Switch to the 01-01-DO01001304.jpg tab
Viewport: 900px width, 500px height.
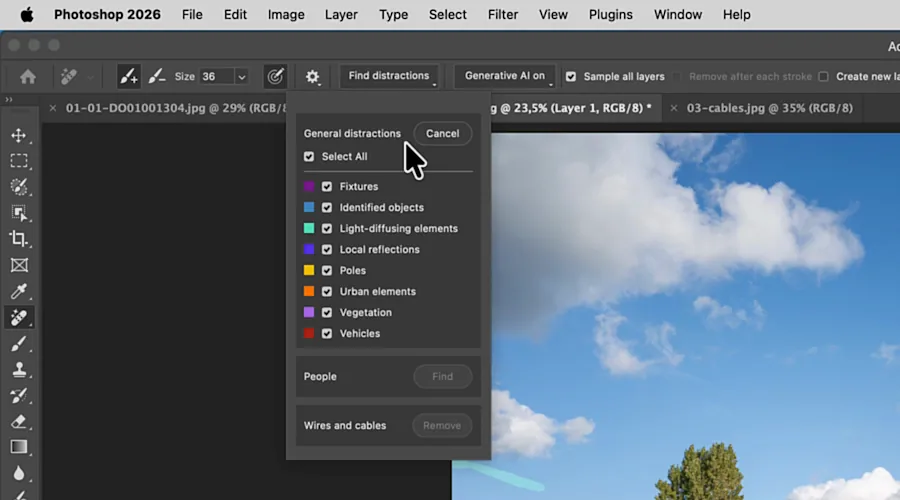pyautogui.click(x=175, y=108)
